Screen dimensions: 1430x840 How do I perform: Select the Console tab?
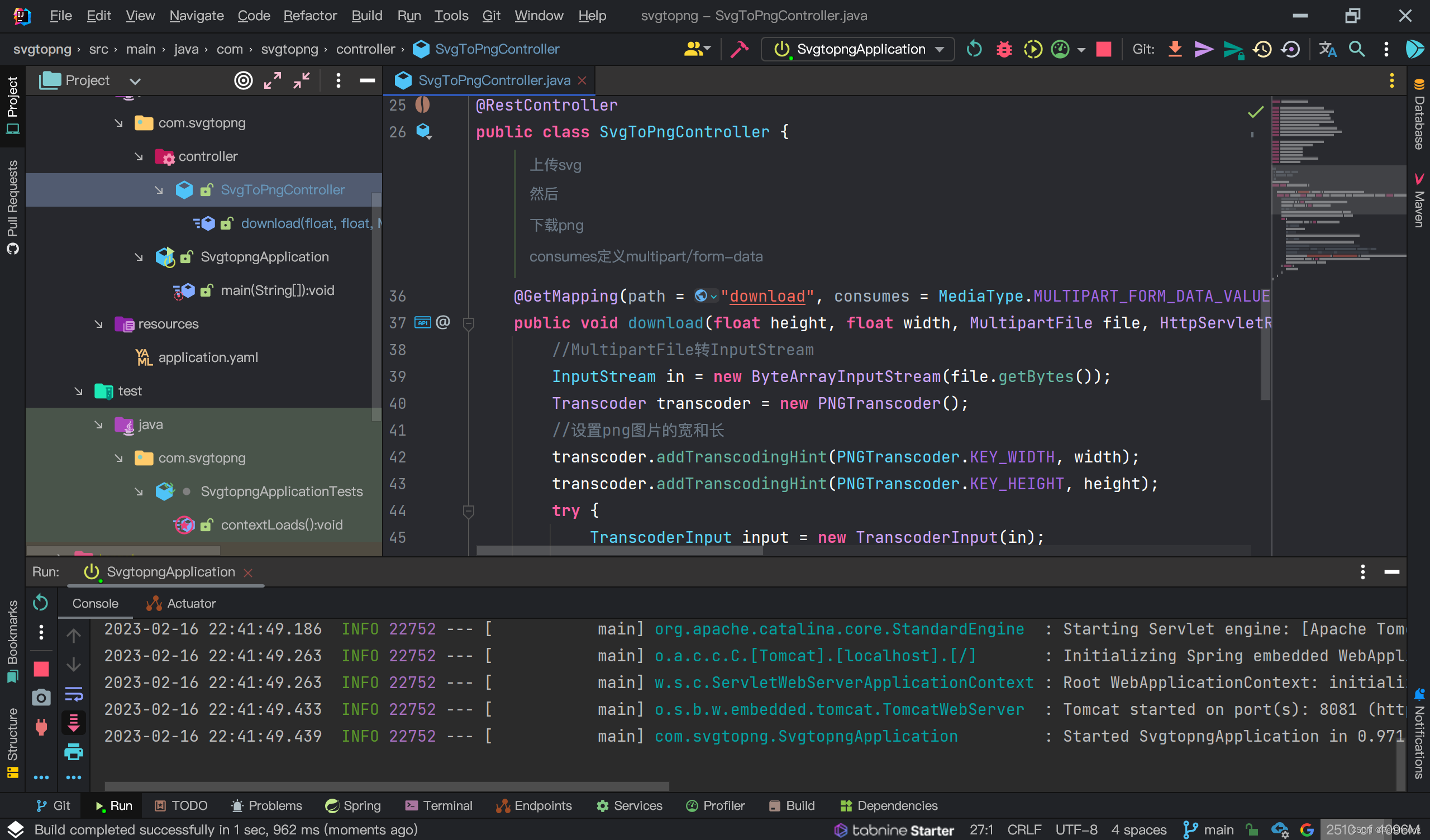96,603
